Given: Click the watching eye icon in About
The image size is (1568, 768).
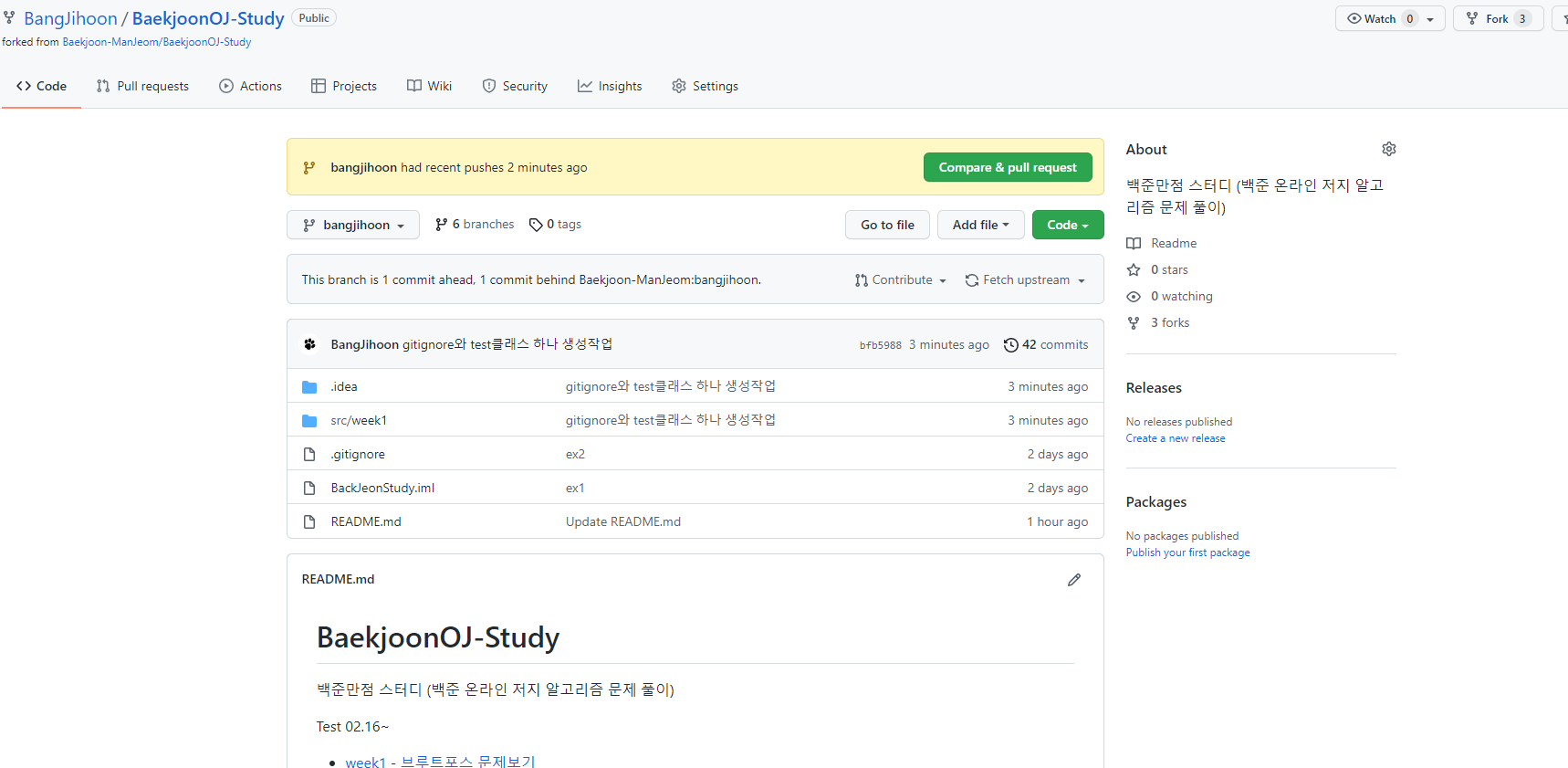Looking at the screenshot, I should 1134,296.
